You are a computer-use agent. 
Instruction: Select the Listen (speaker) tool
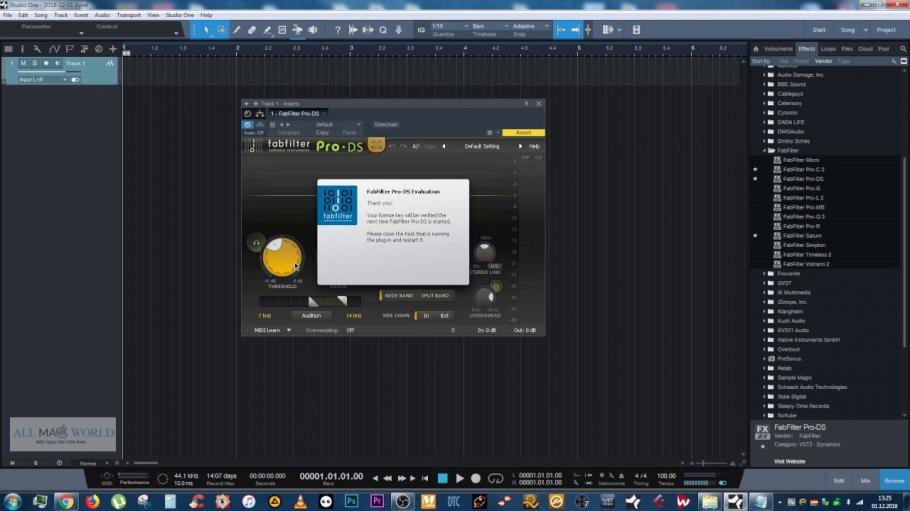[312, 30]
